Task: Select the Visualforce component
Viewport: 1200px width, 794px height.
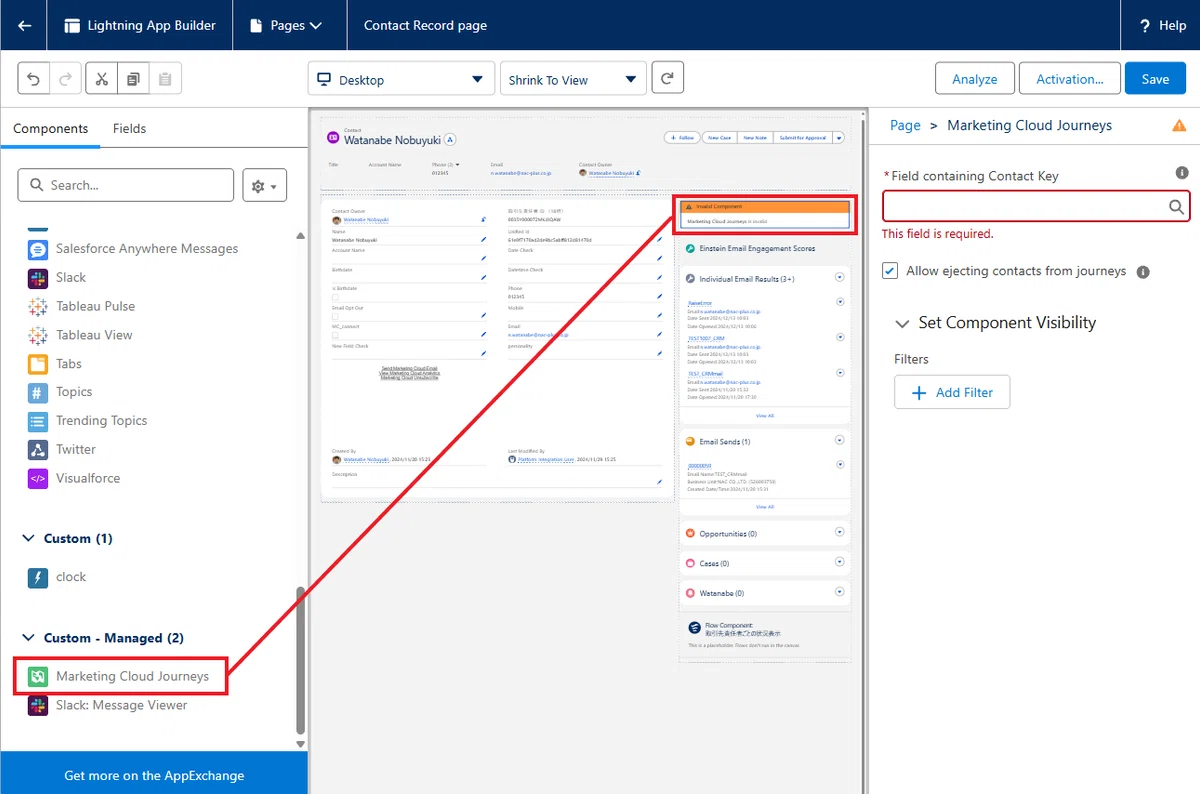Action: pos(74,478)
